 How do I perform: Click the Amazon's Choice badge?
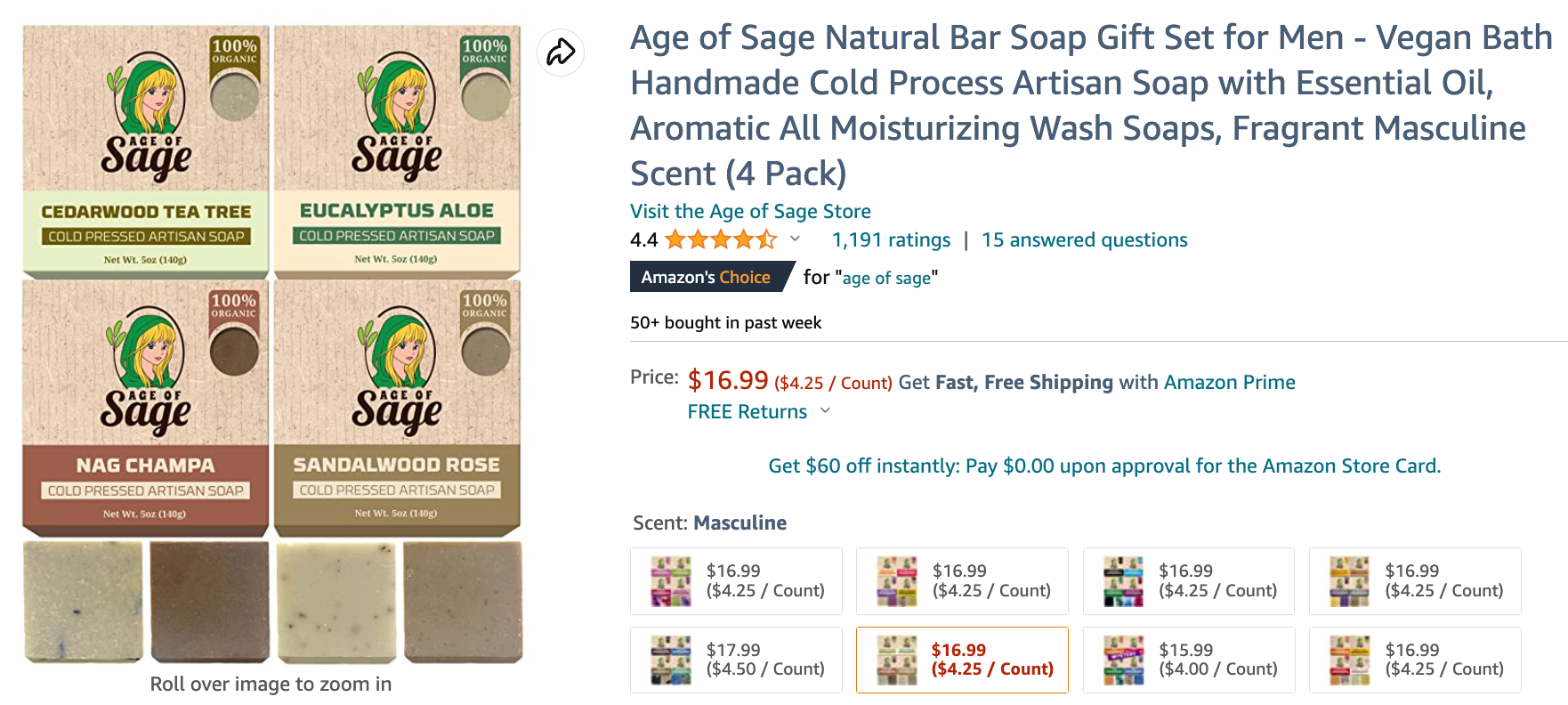pyautogui.click(x=707, y=277)
